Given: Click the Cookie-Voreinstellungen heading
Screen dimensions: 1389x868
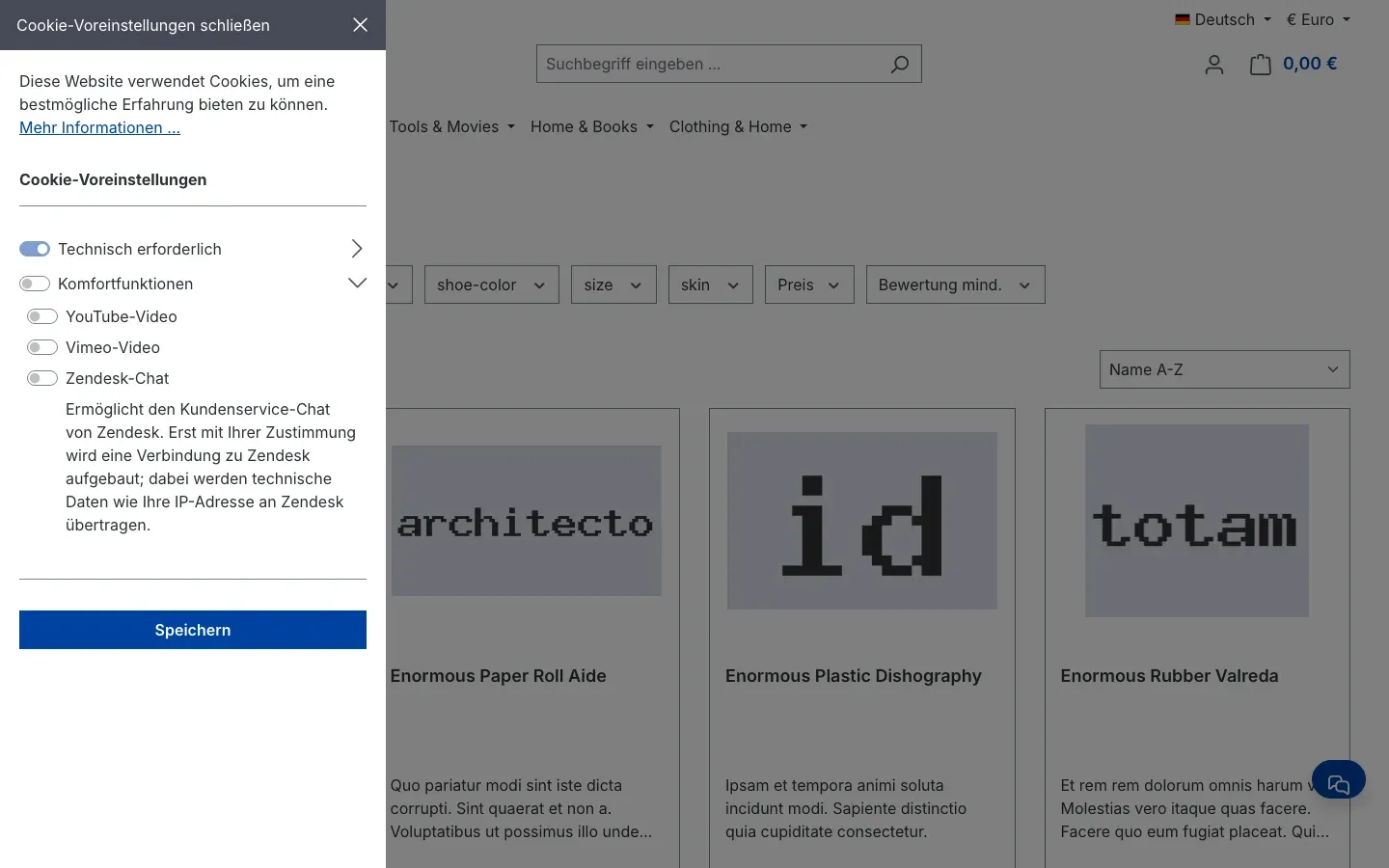Looking at the screenshot, I should coord(113,179).
